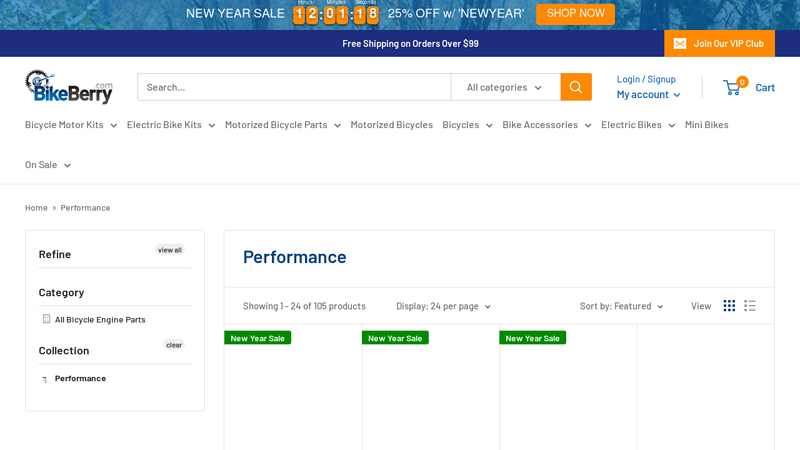Open the Electric Bikes menu
The height and width of the screenshot is (450, 800).
(x=637, y=125)
